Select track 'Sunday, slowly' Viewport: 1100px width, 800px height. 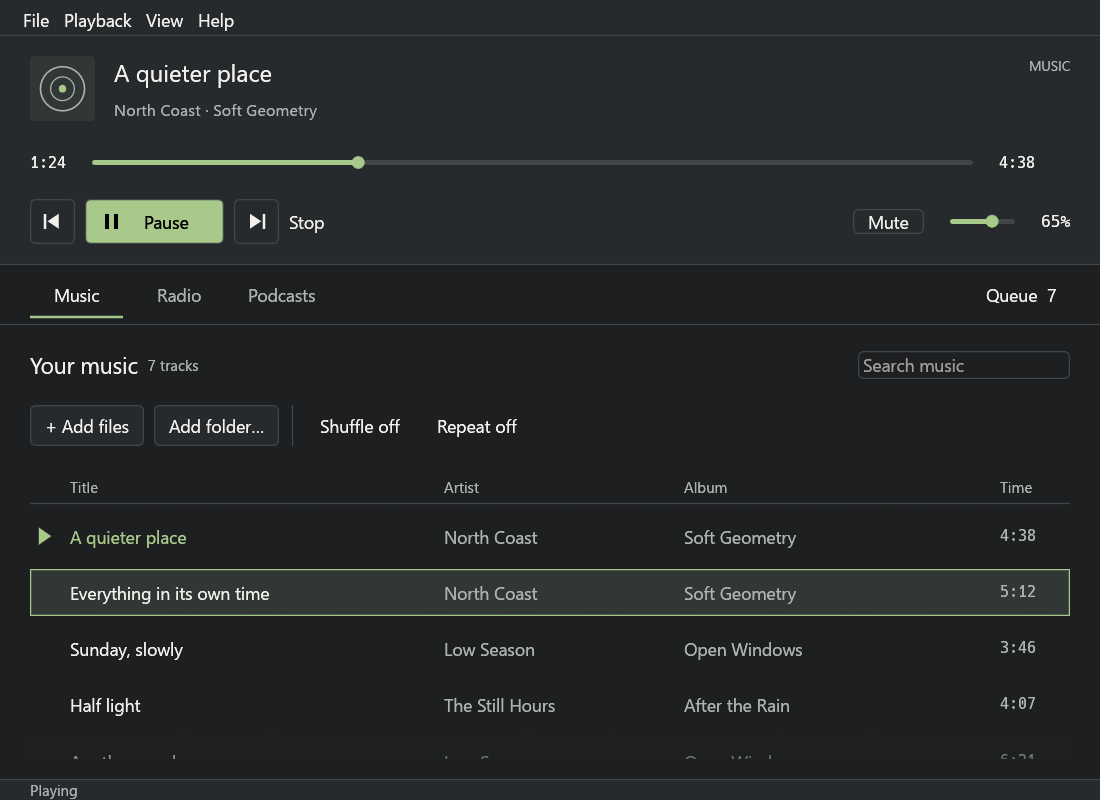[x=550, y=649]
